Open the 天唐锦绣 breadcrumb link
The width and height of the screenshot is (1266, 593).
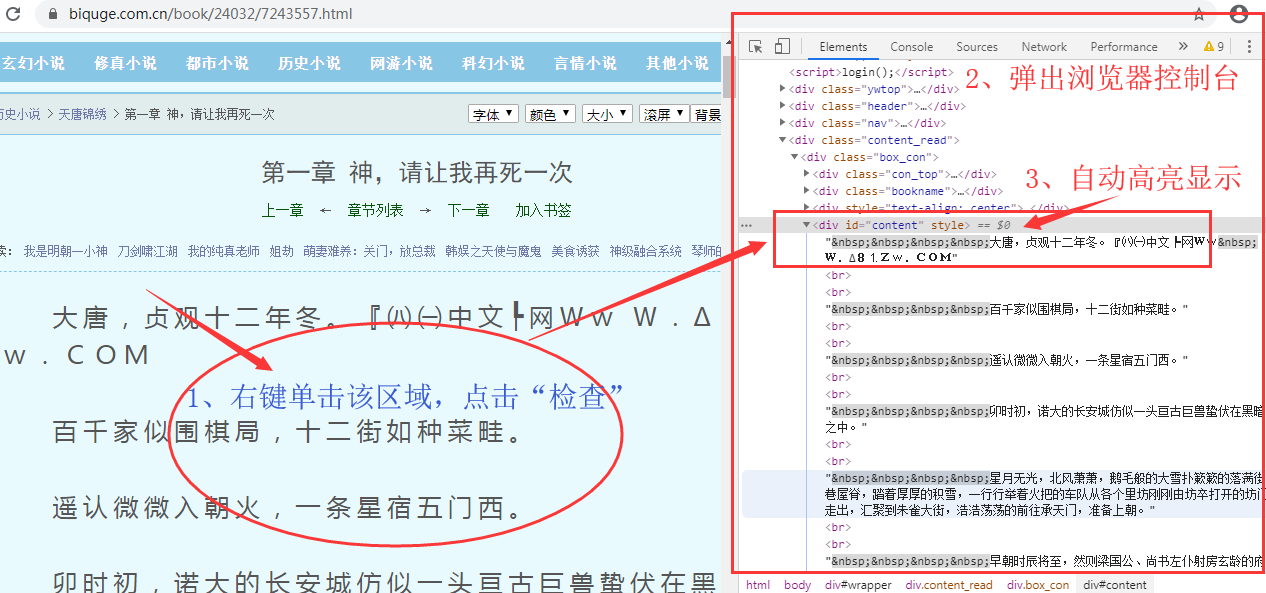coord(82,115)
